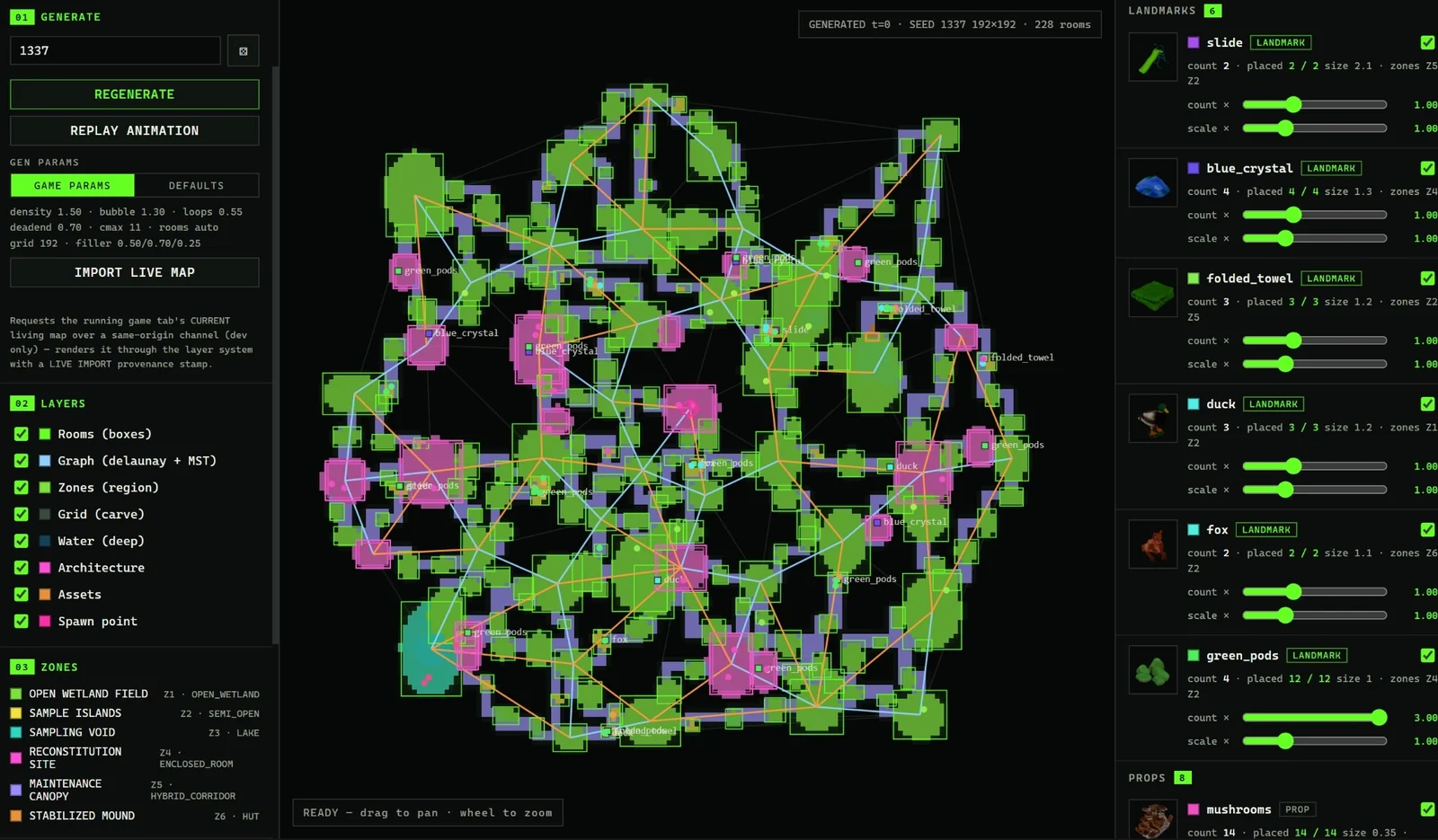
Task: Click the blue swatch next to blue_crystal
Action: pos(1194,168)
